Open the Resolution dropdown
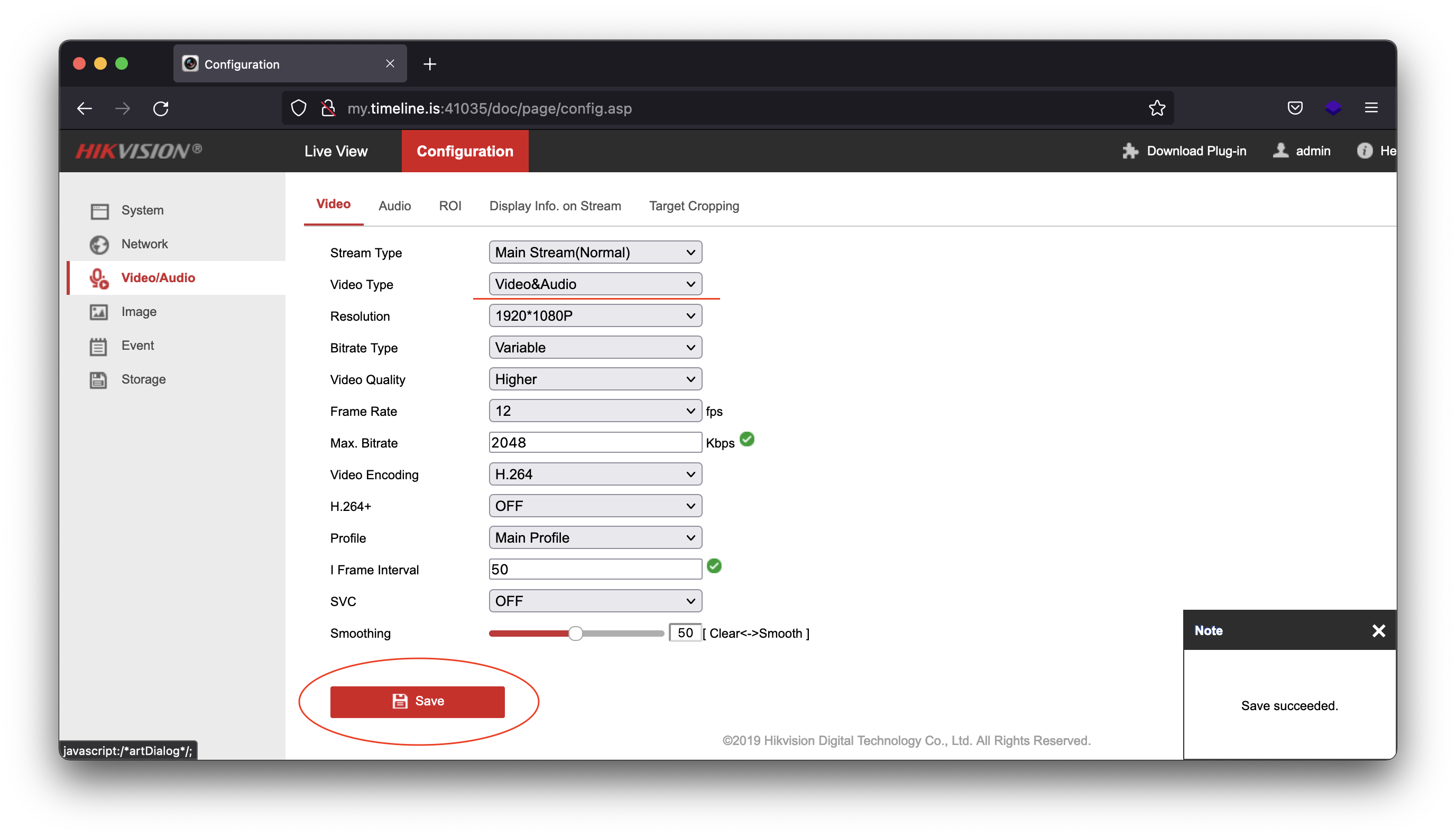The height and width of the screenshot is (838, 1456). [595, 316]
